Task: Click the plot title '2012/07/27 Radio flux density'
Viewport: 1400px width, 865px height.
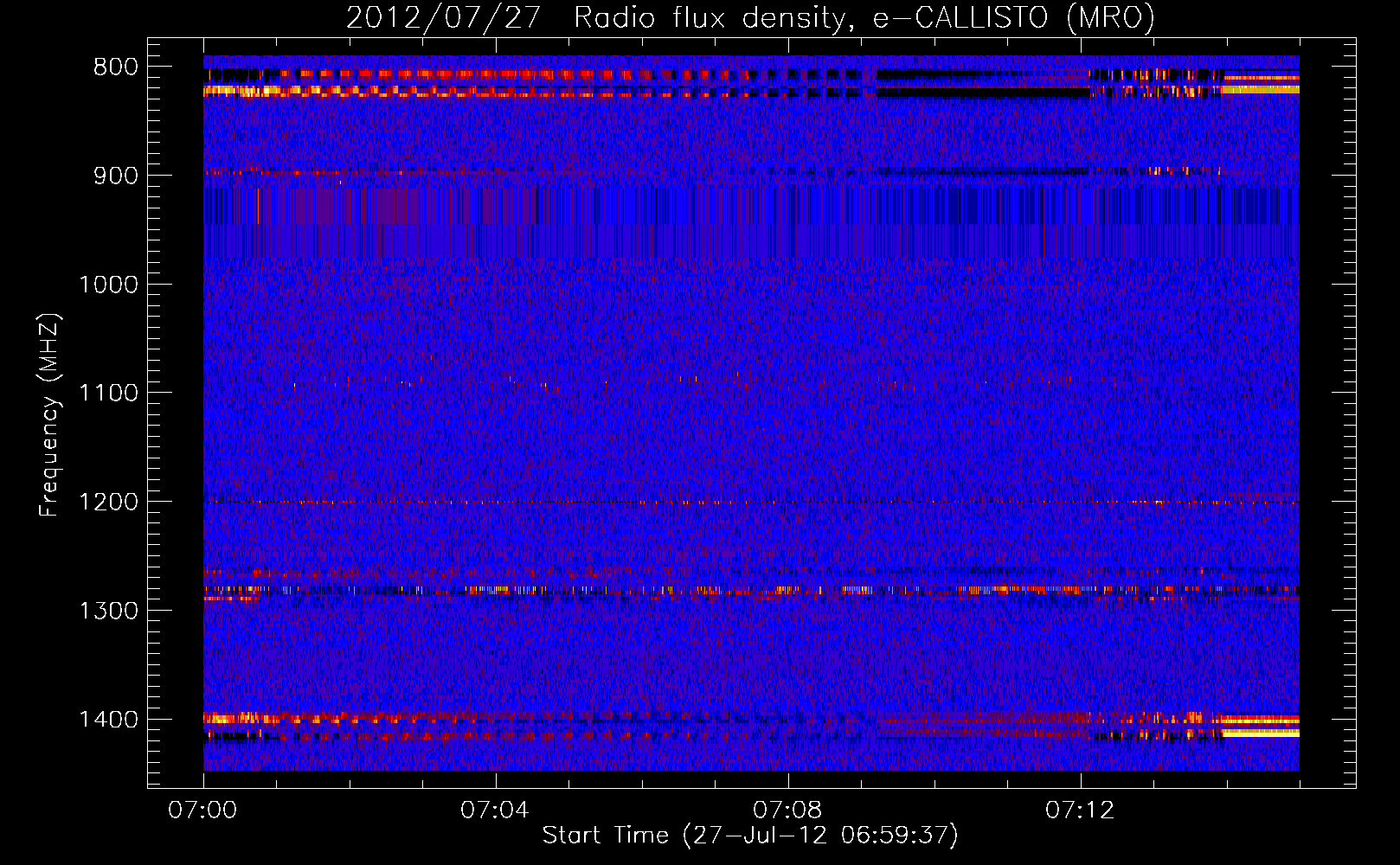Action: [750, 18]
